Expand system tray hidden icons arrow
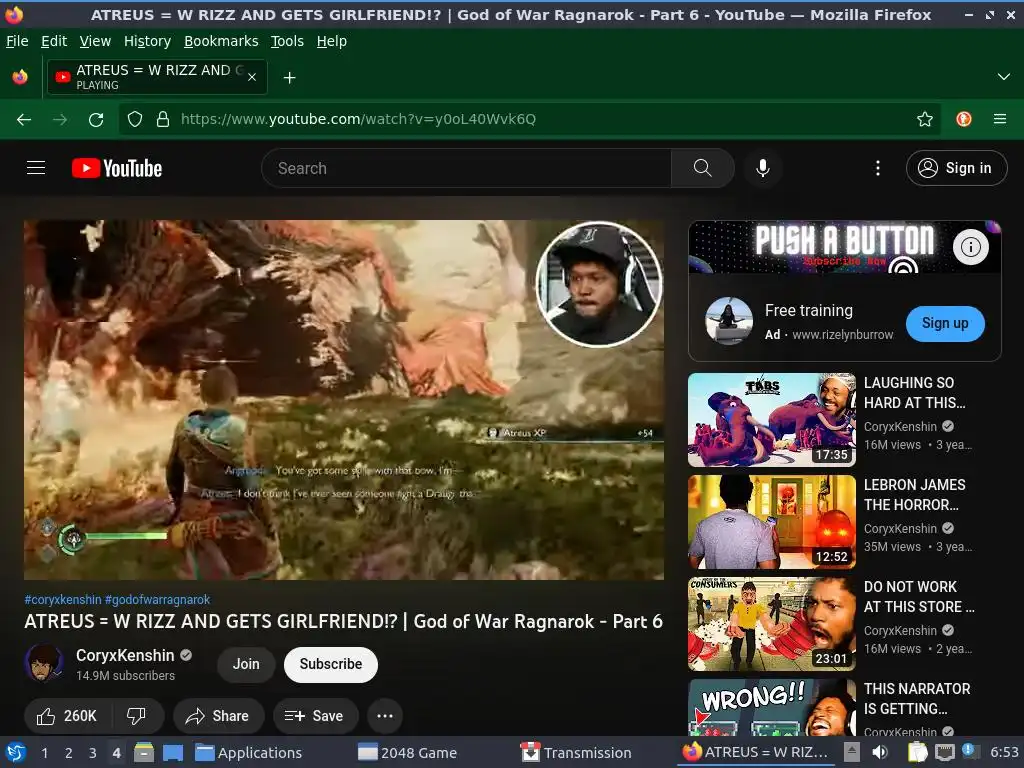 click(x=851, y=752)
